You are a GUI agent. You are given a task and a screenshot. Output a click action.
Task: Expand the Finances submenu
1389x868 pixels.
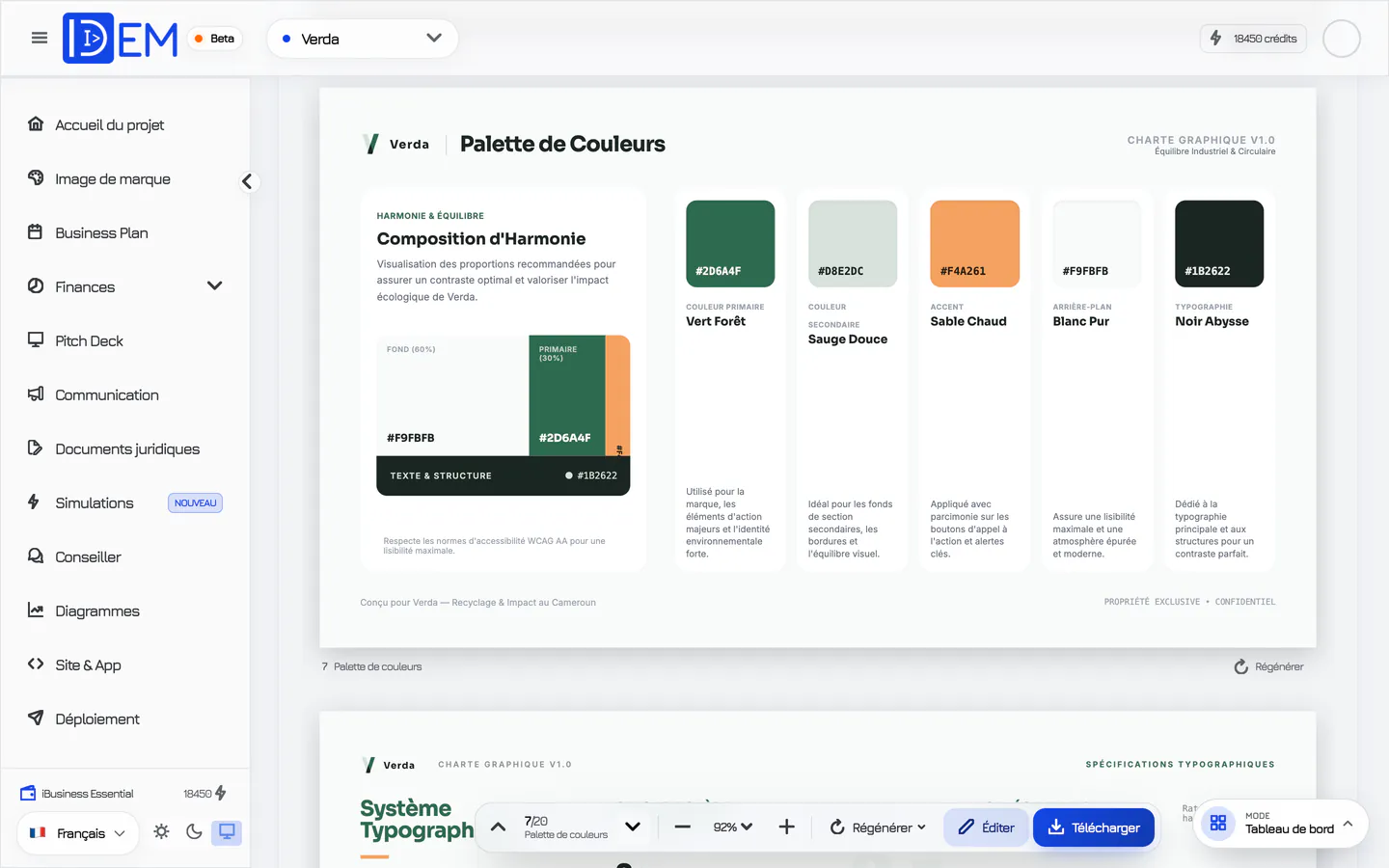coord(214,286)
